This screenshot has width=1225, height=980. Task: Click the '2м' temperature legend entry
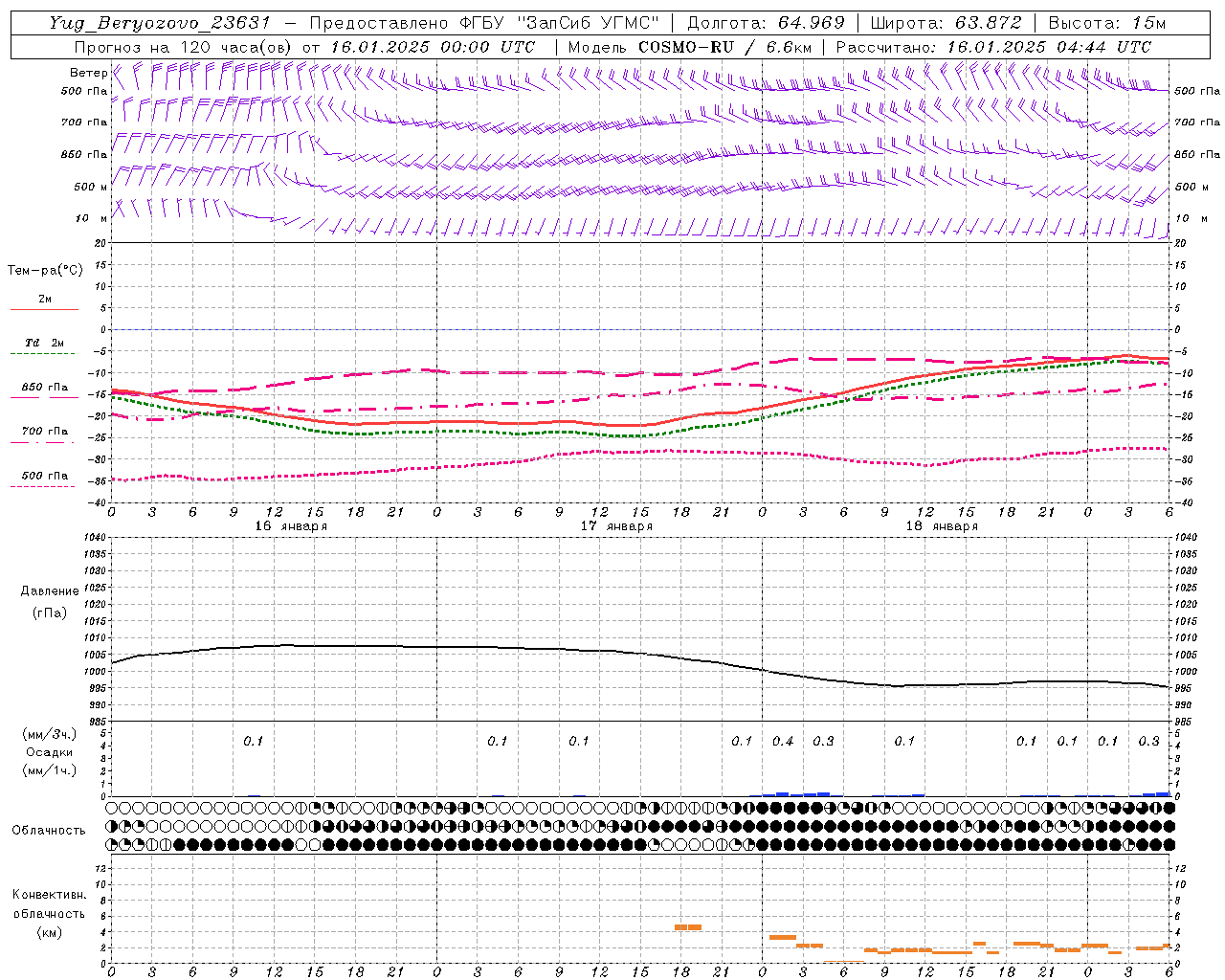45,299
